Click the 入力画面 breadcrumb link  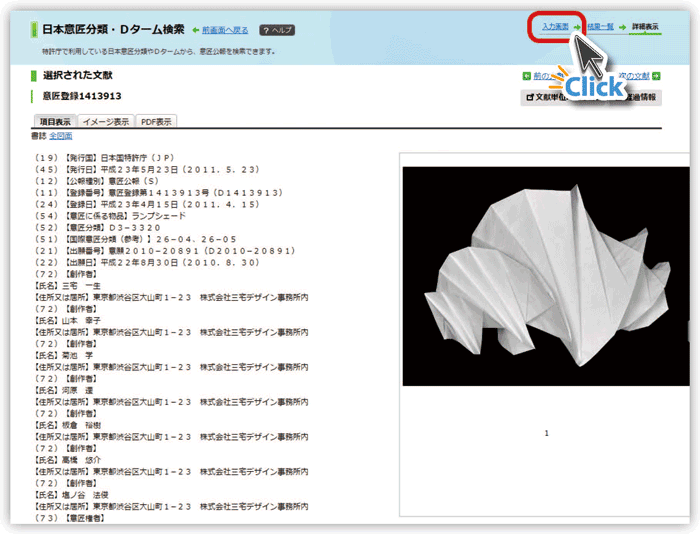555,26
